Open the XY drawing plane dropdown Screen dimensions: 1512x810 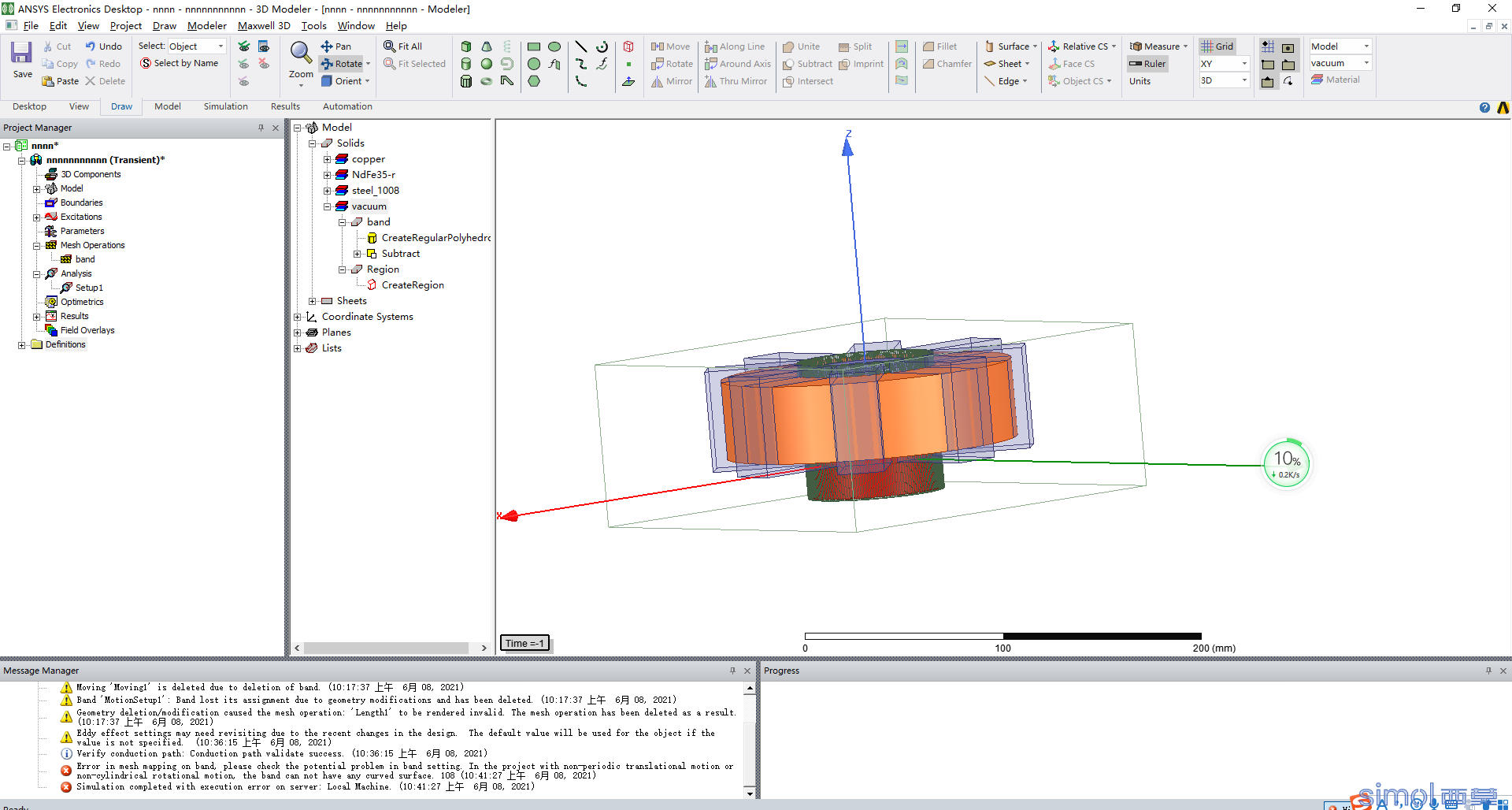1224,64
